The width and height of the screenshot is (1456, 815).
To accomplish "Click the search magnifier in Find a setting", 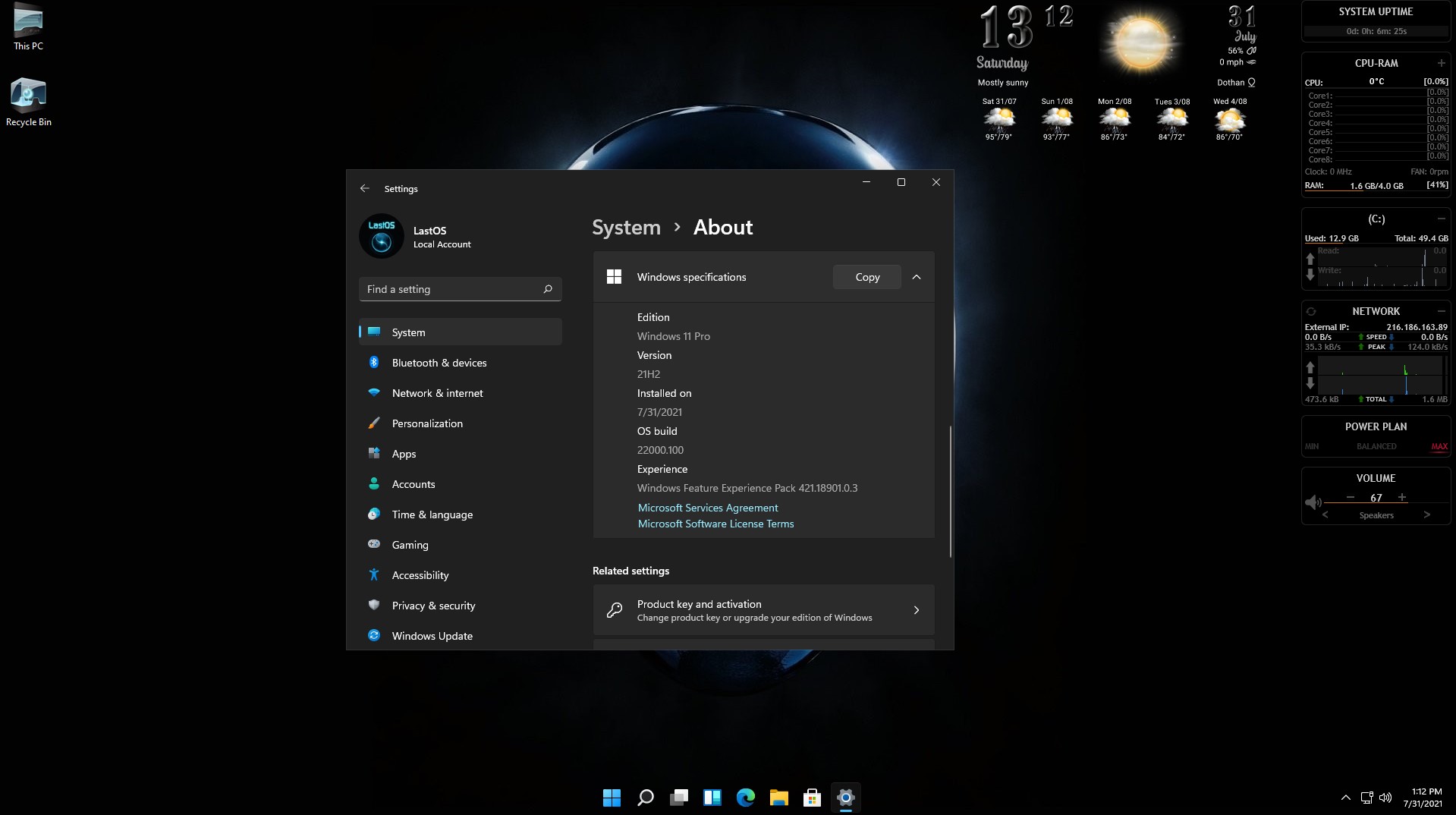I will pos(548,289).
